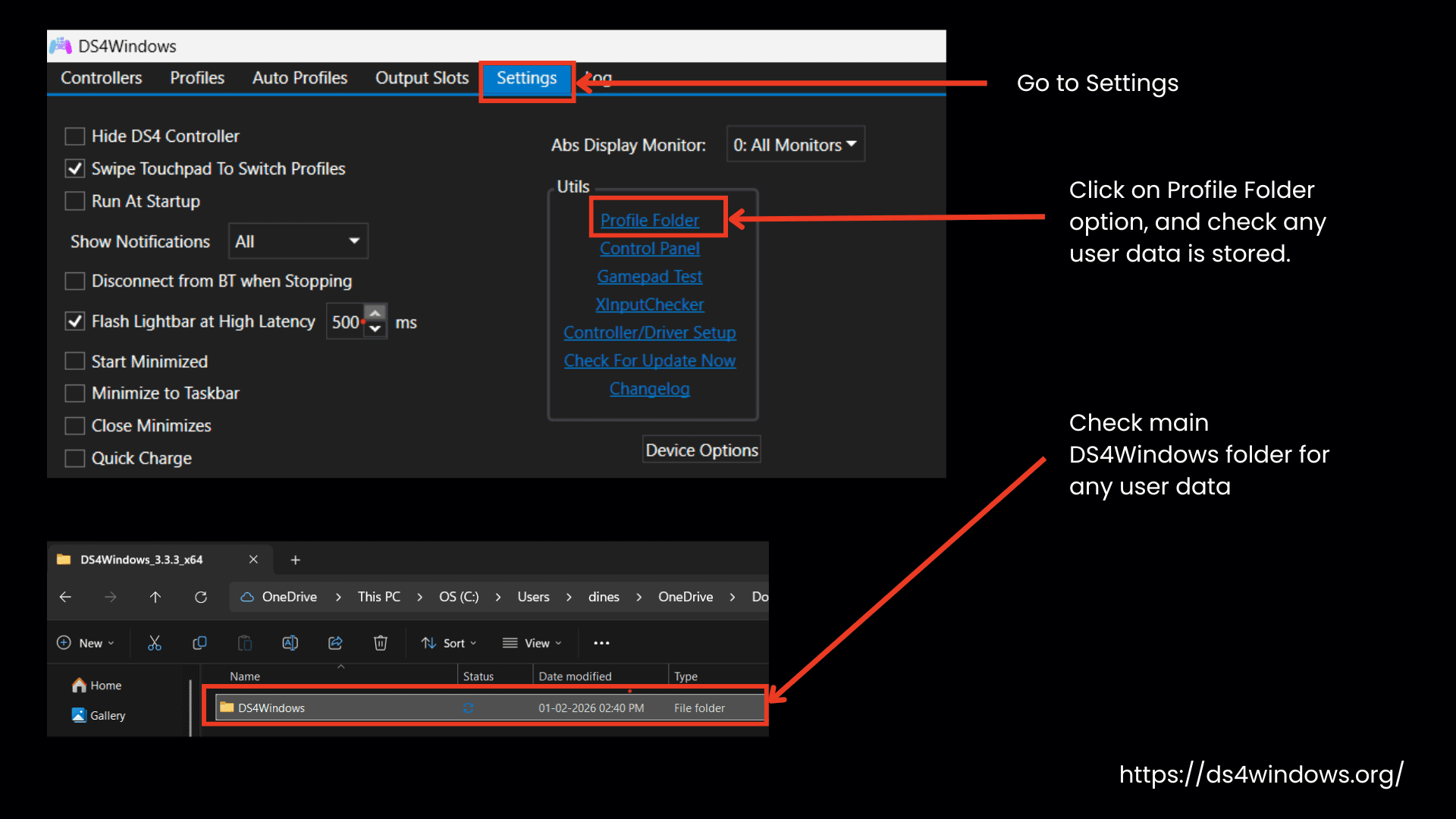Select the Settings tab

pos(526,78)
